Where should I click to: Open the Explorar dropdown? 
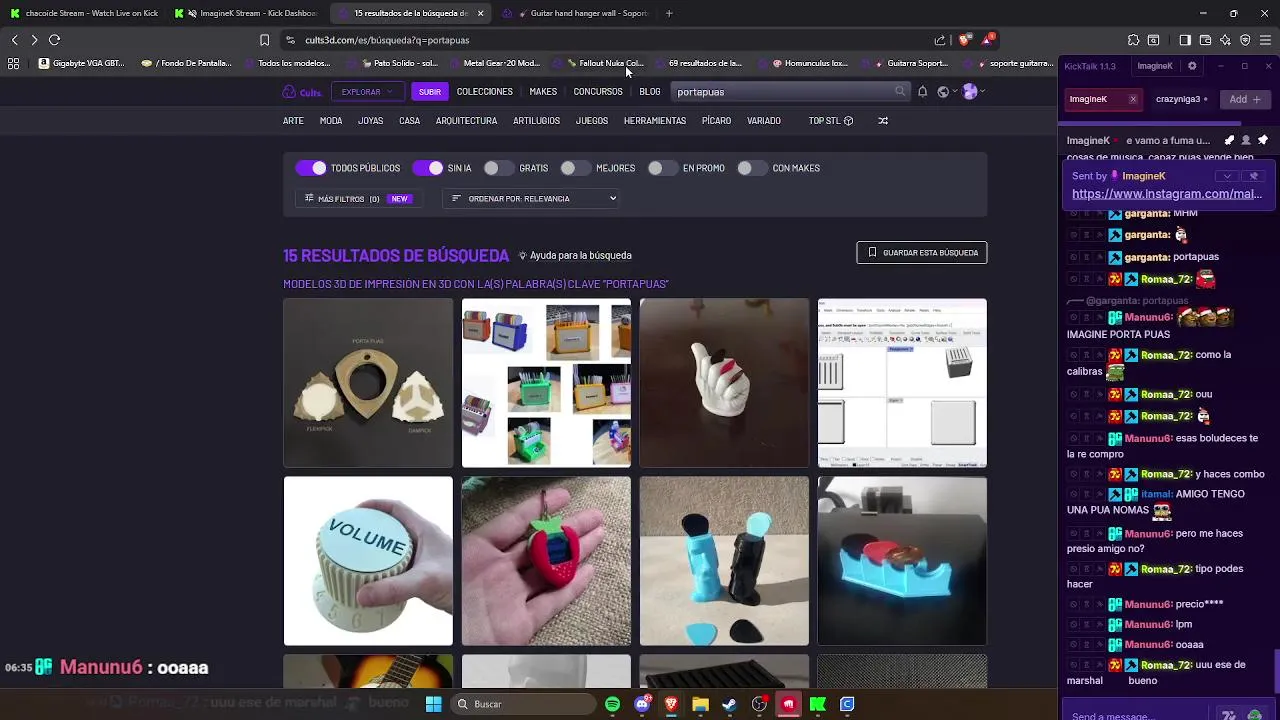tap(367, 92)
